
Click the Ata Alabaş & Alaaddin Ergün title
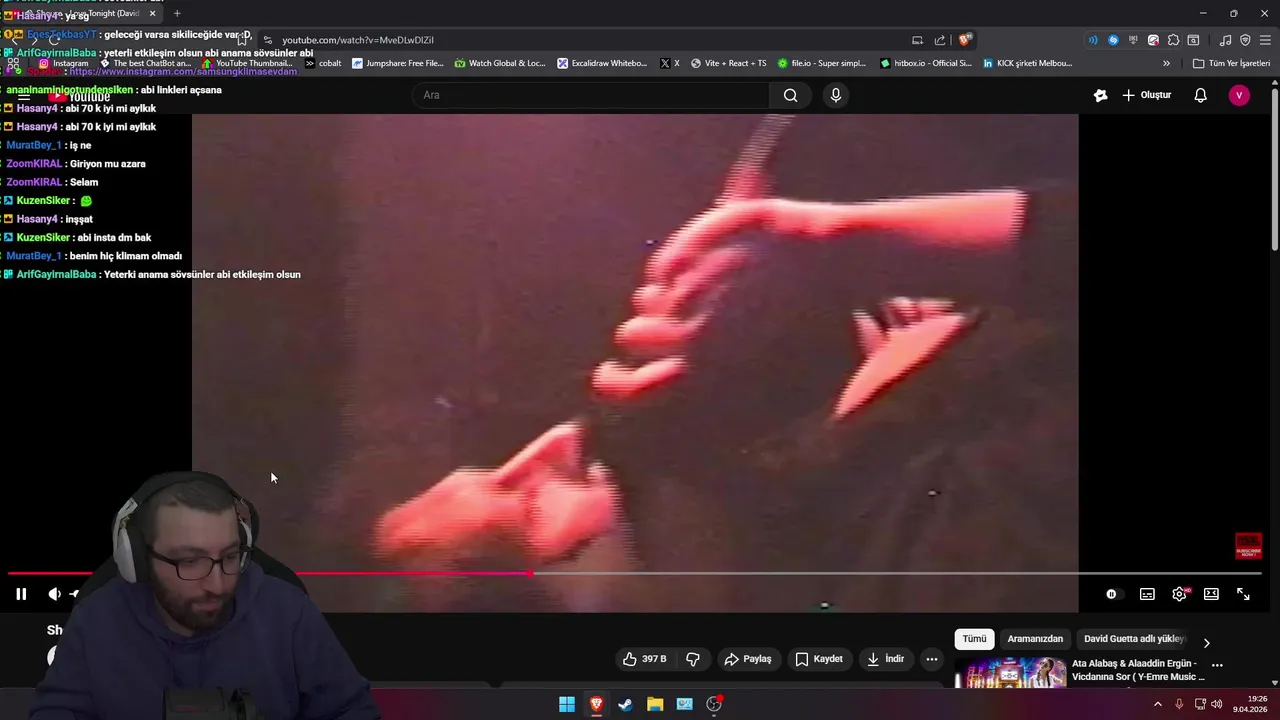(x=1138, y=670)
